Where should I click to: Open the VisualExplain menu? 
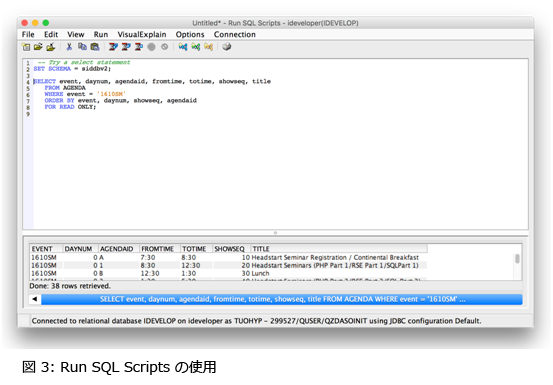[x=142, y=34]
